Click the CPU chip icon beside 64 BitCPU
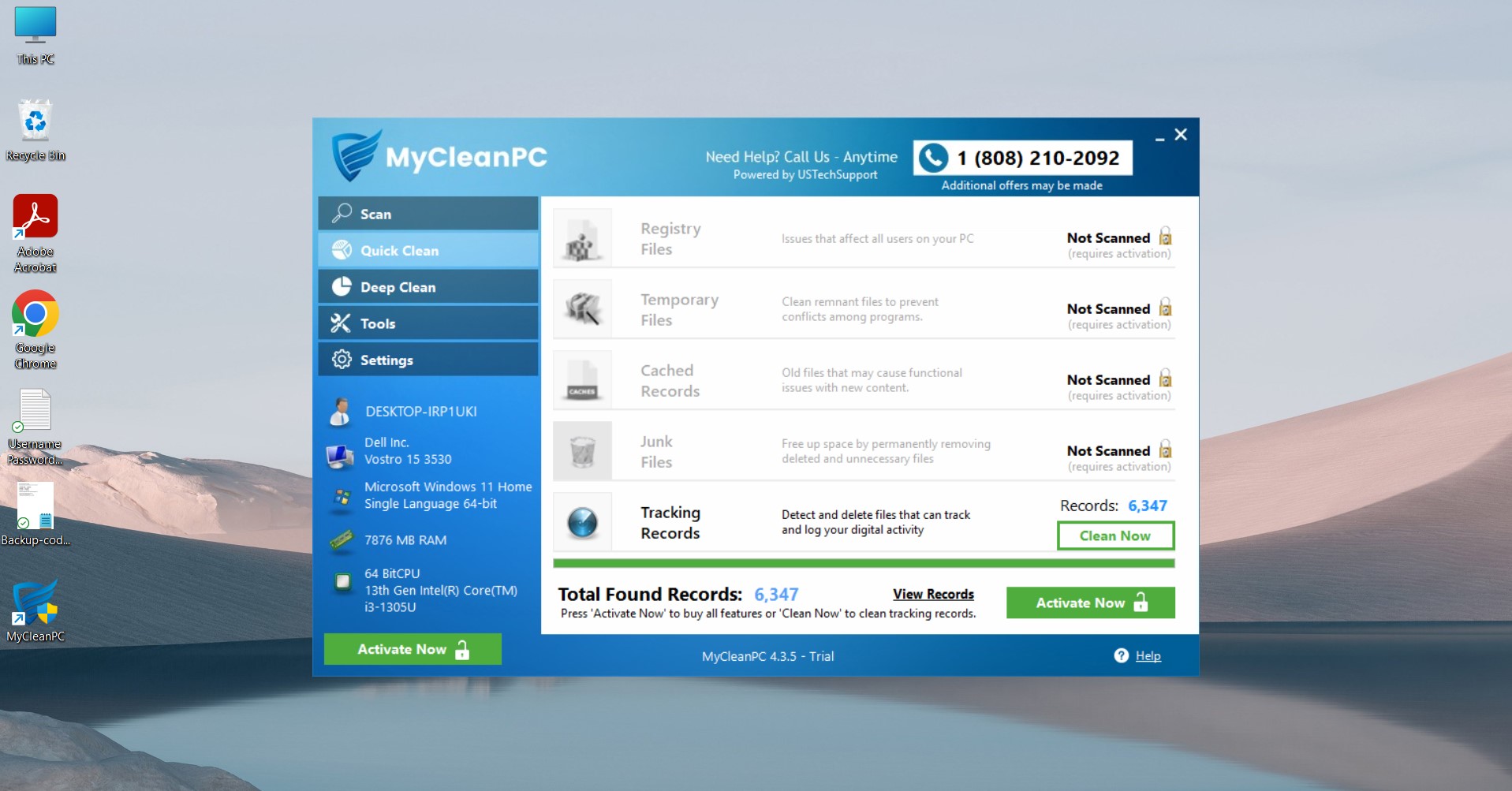The height and width of the screenshot is (791, 1512). (x=342, y=582)
